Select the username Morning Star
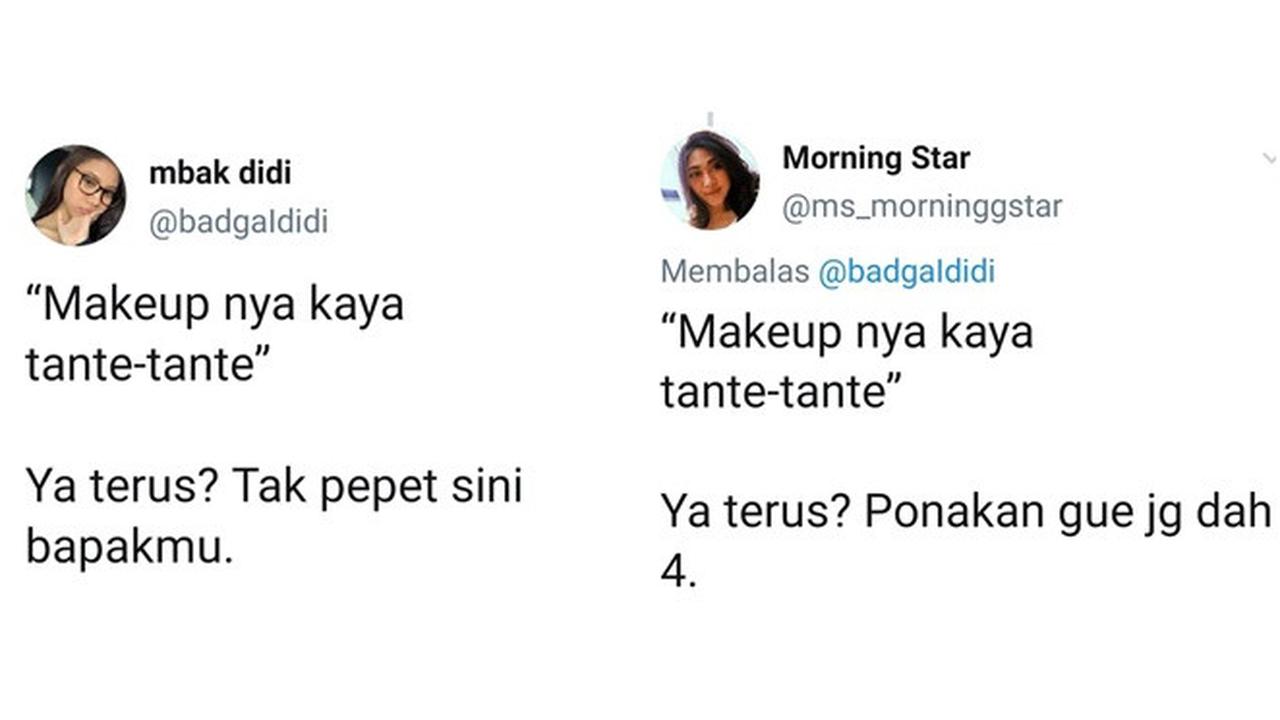 click(x=877, y=157)
